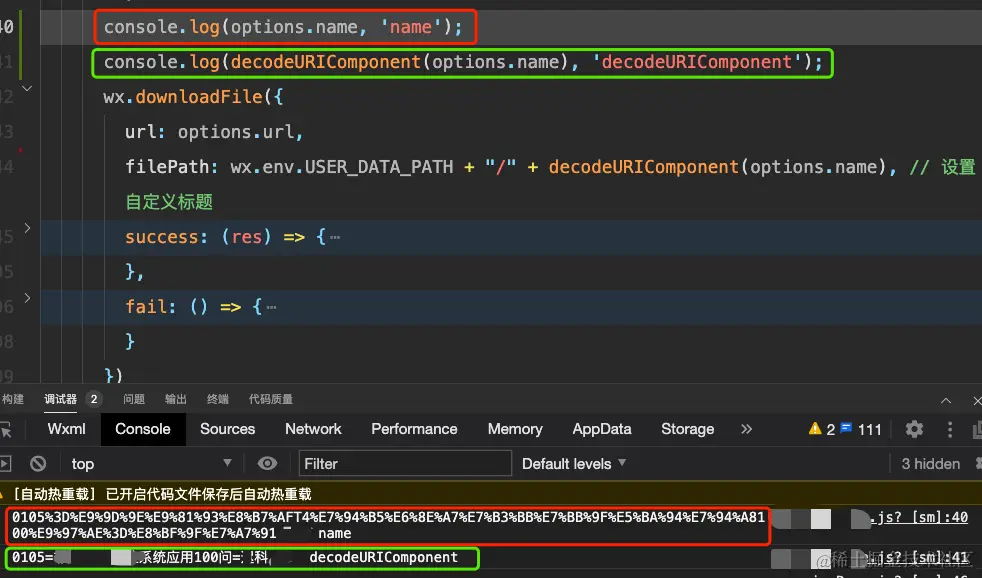Image resolution: width=982 pixels, height=578 pixels.
Task: Open devtools more options menu
Action: [x=950, y=429]
